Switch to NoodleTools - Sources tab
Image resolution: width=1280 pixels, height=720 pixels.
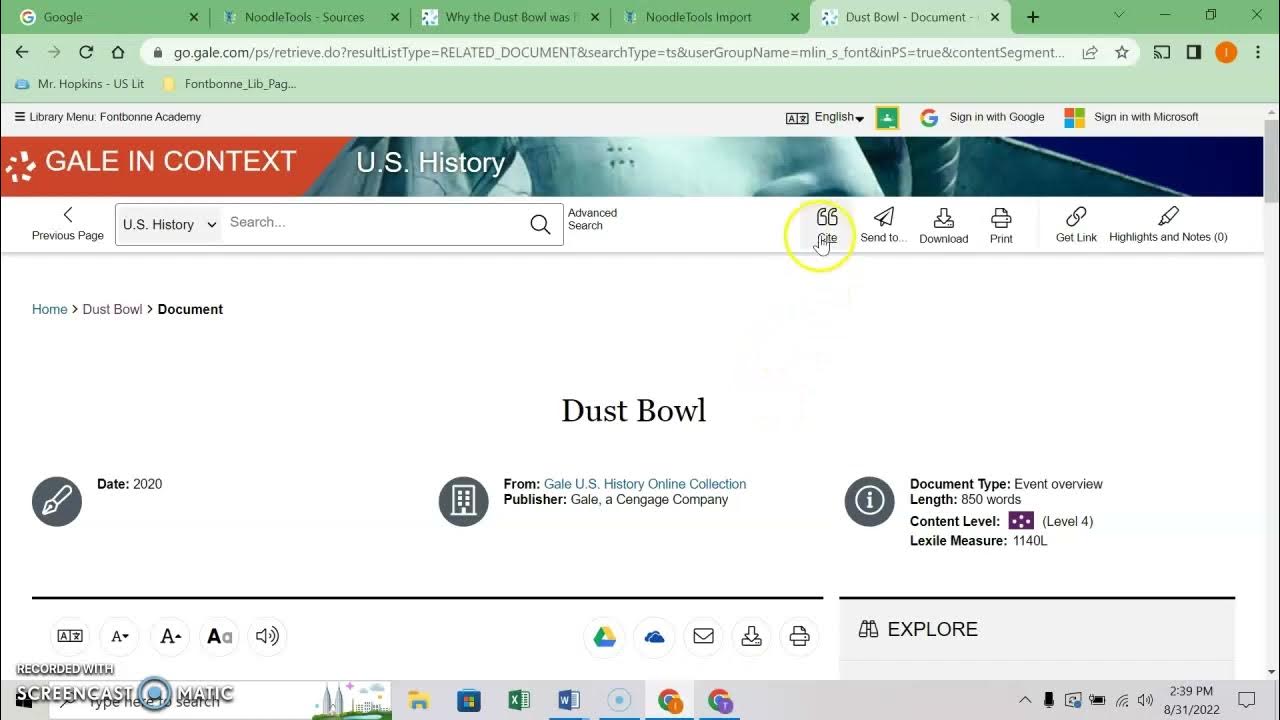pos(308,17)
